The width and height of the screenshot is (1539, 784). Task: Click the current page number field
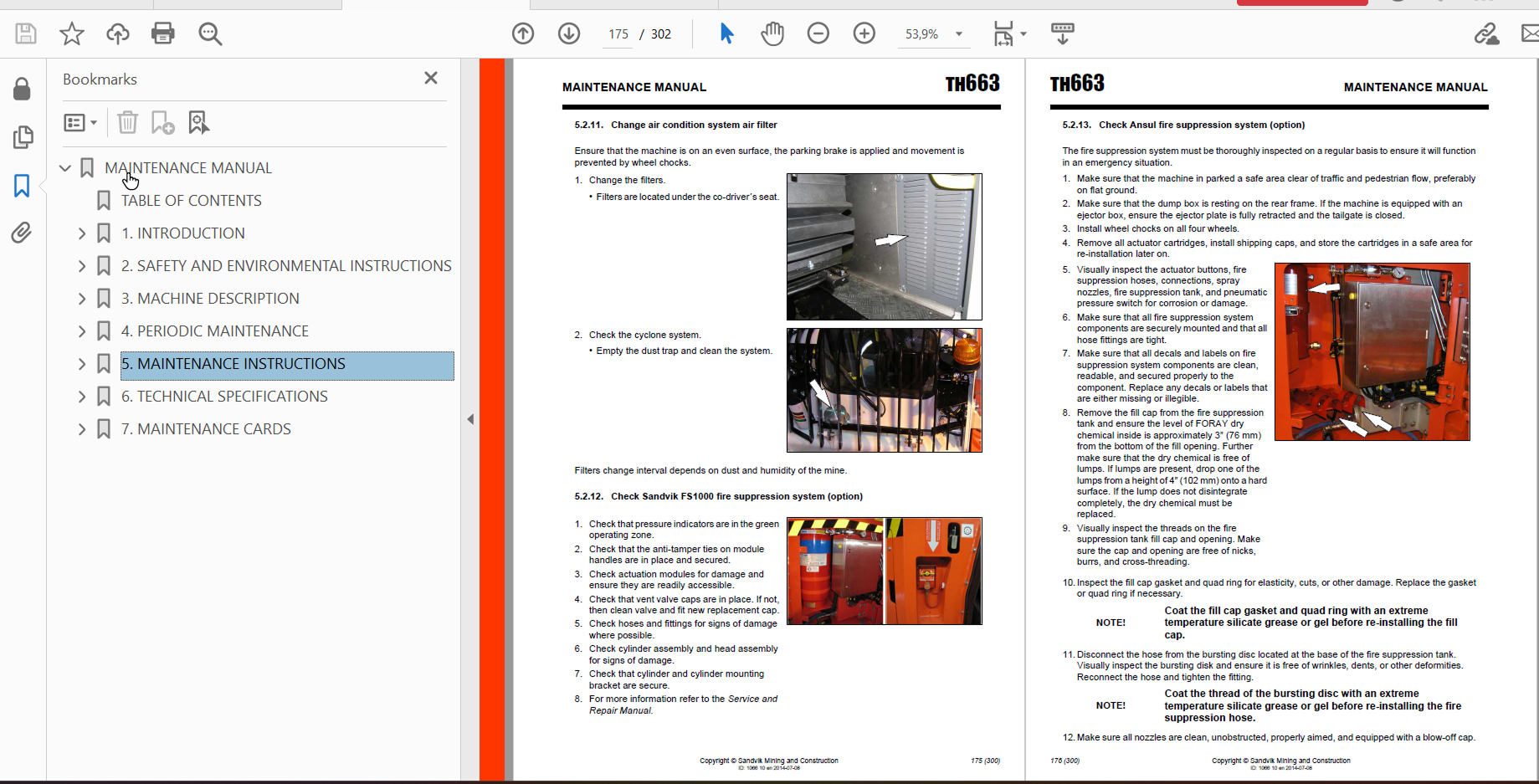coord(618,34)
